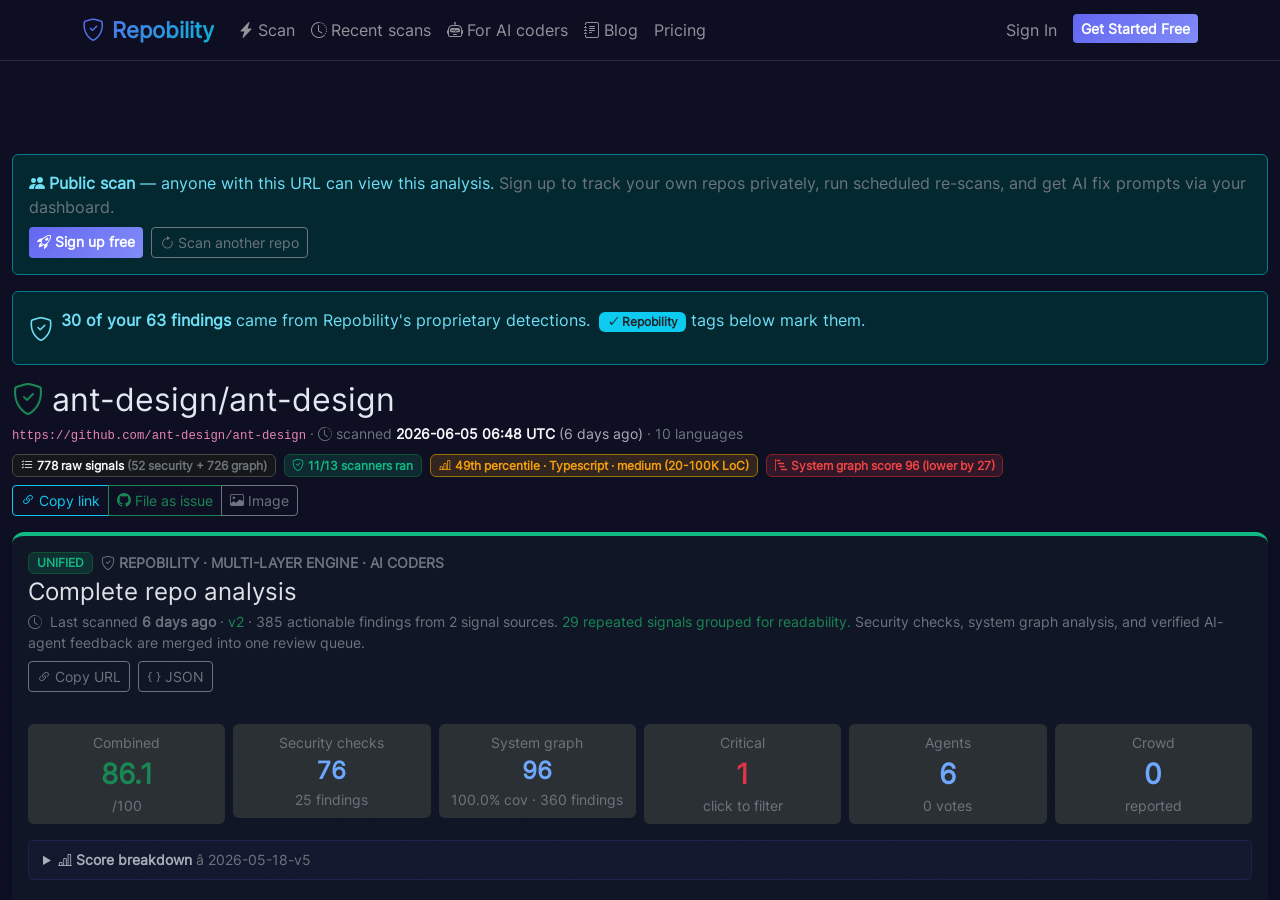Click '29 repeated signals grouped for readability' text

(706, 622)
